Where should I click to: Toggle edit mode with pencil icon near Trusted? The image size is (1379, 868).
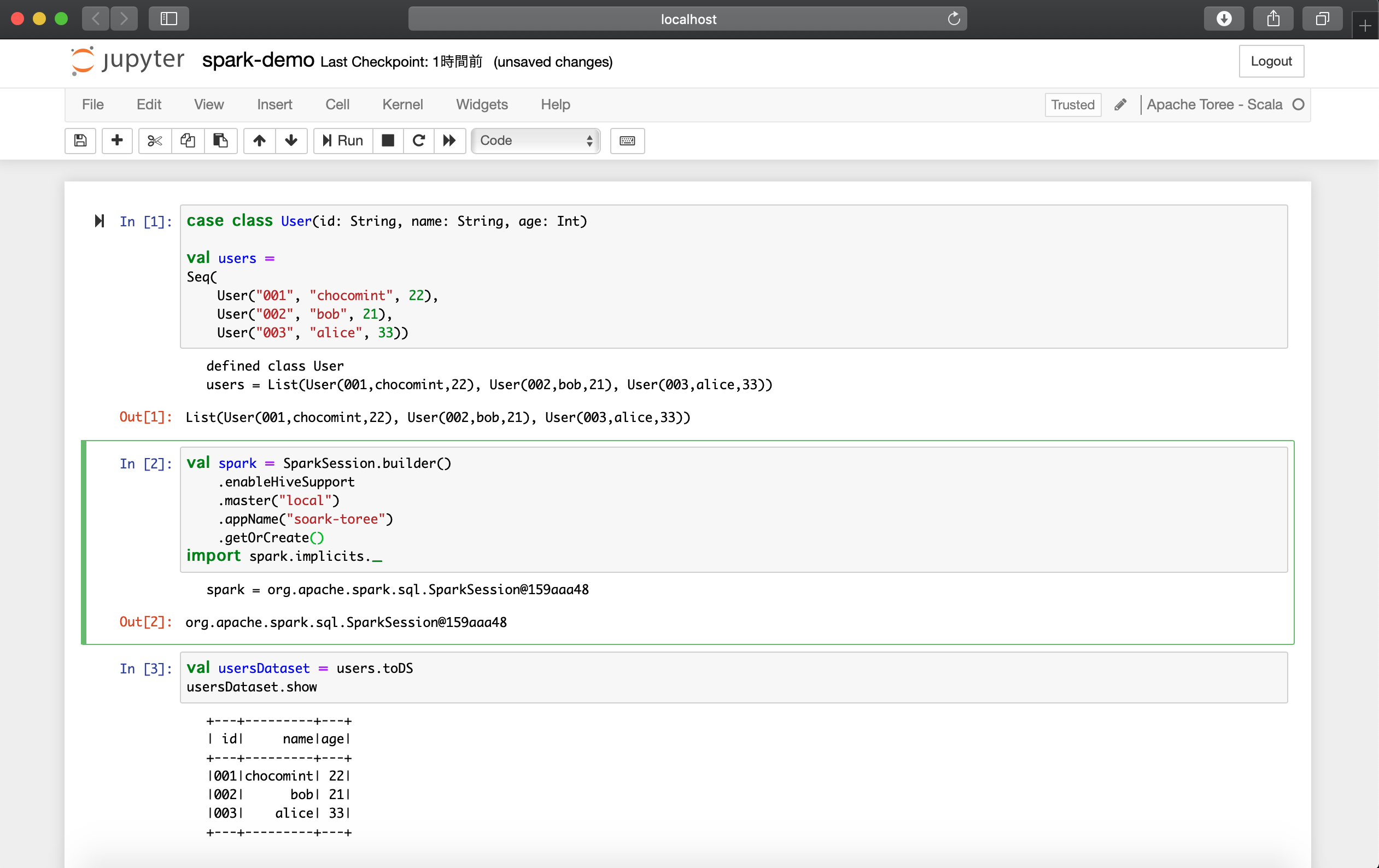[x=1120, y=105]
